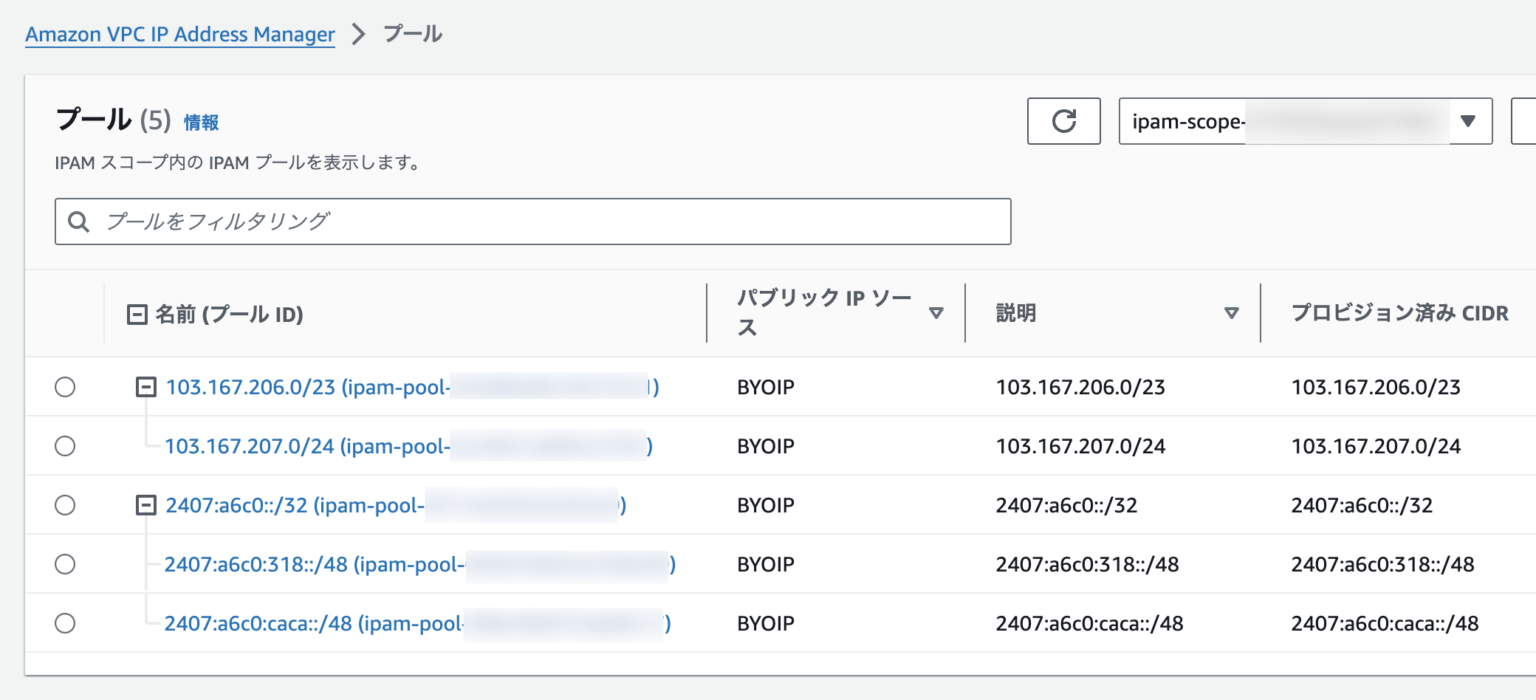Collapse the 103.167.206.0/23 pool tree
This screenshot has height=700, width=1536.
click(x=145, y=387)
